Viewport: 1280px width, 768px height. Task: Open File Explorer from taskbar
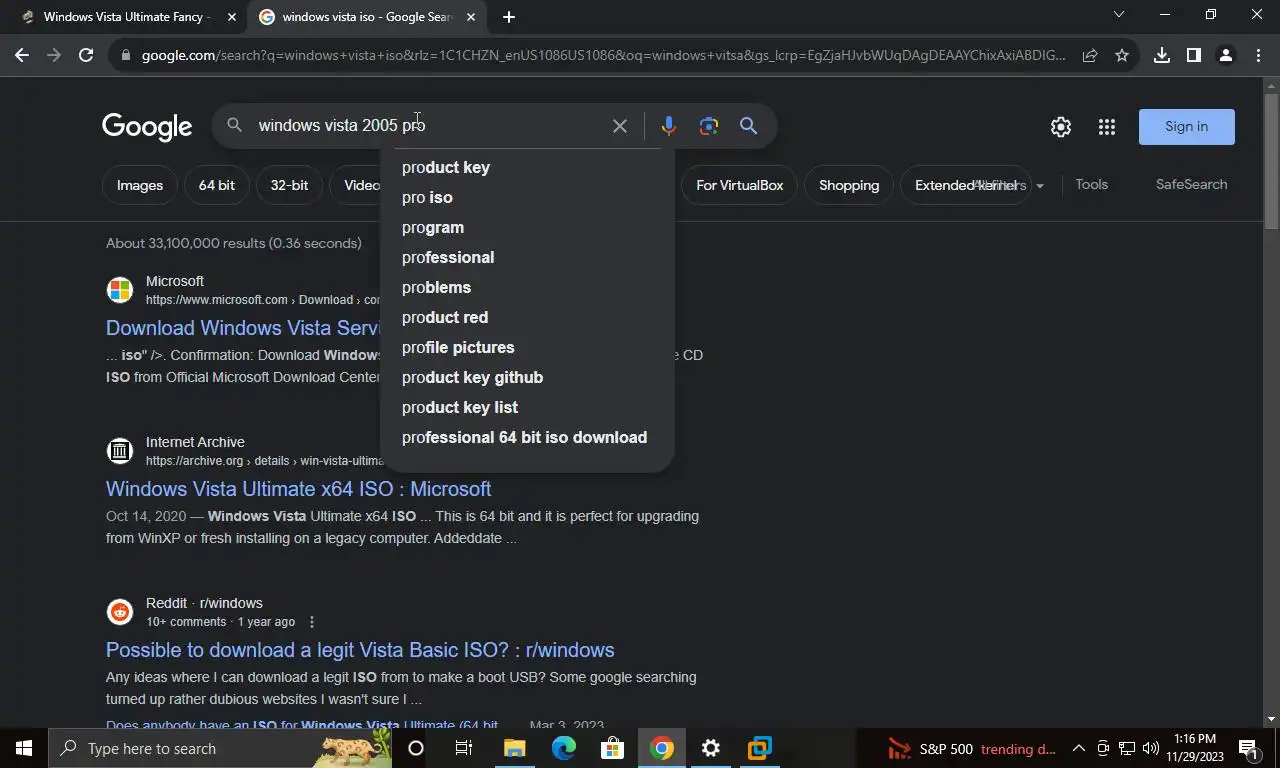pos(514,748)
